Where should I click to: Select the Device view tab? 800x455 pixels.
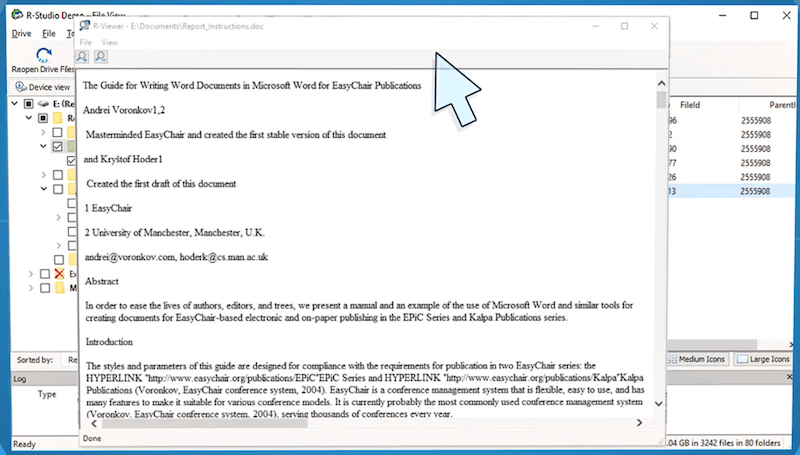[42, 87]
